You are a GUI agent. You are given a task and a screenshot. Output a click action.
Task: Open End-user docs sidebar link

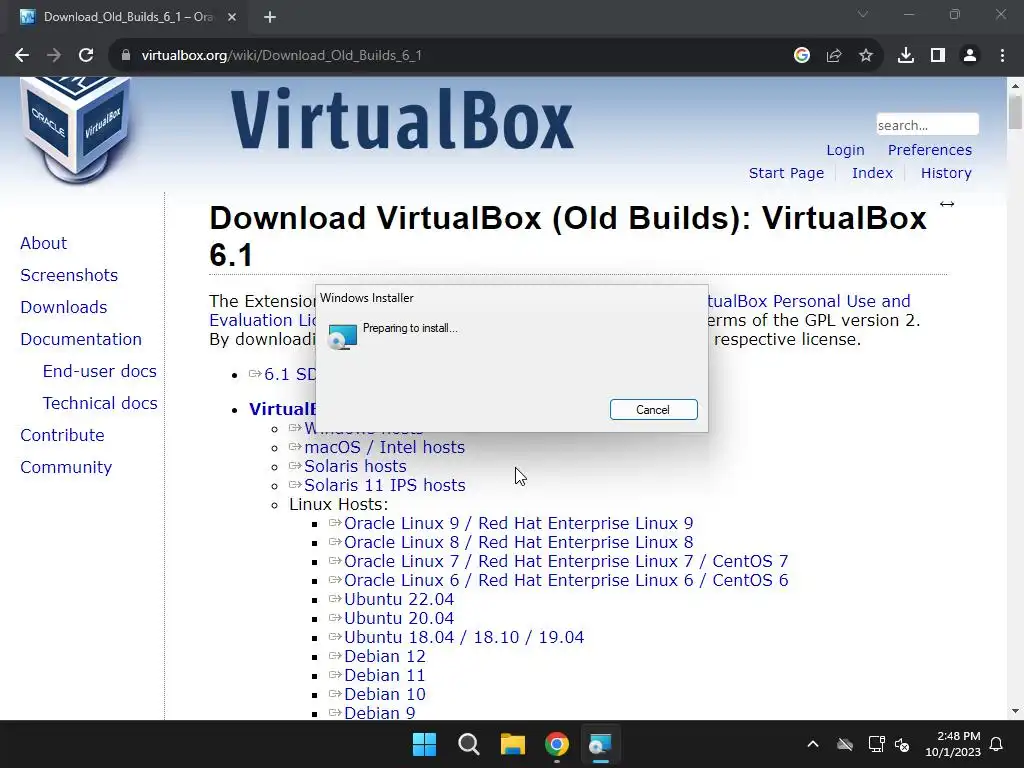coord(99,371)
